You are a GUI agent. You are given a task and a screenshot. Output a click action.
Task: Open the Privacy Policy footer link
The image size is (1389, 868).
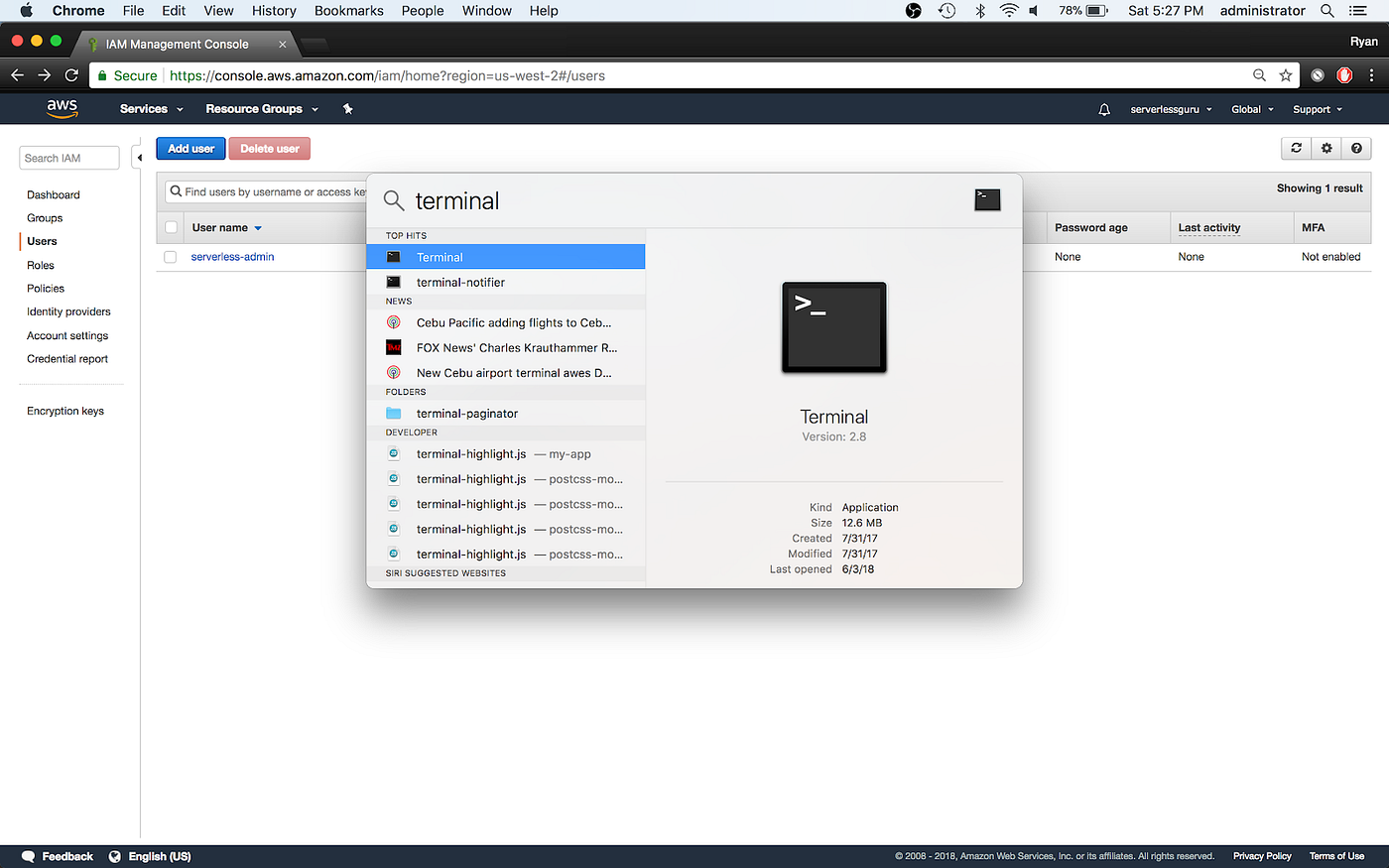(1262, 856)
